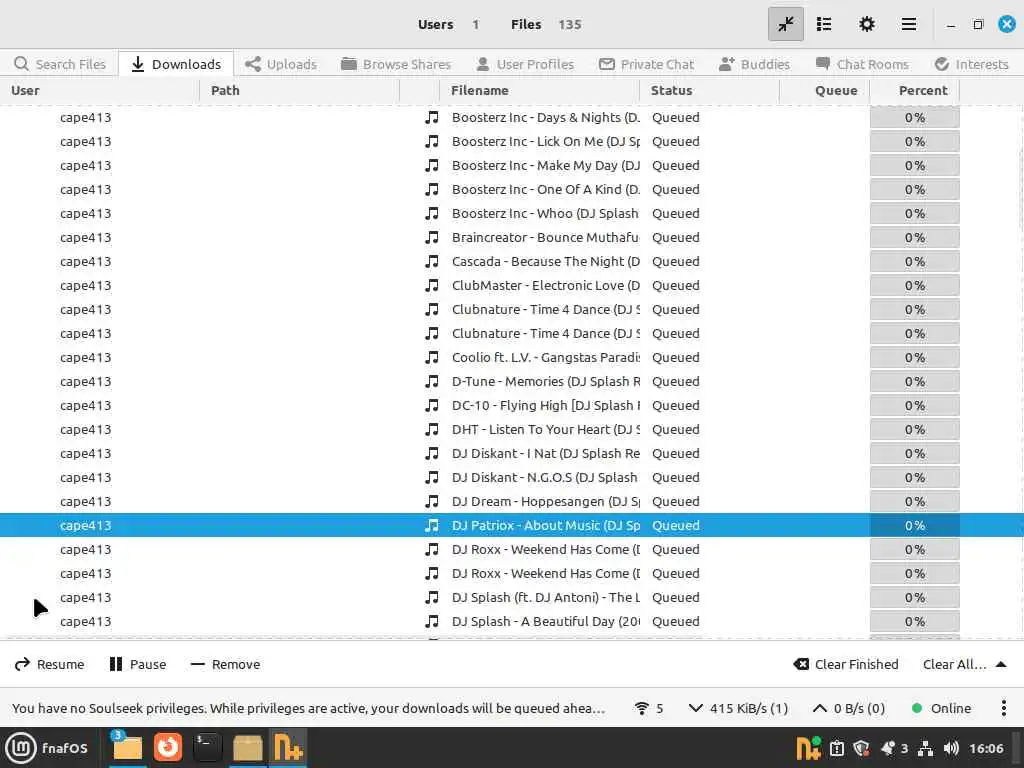This screenshot has width=1024, height=768.
Task: Open preferences gear icon
Action: pos(867,24)
